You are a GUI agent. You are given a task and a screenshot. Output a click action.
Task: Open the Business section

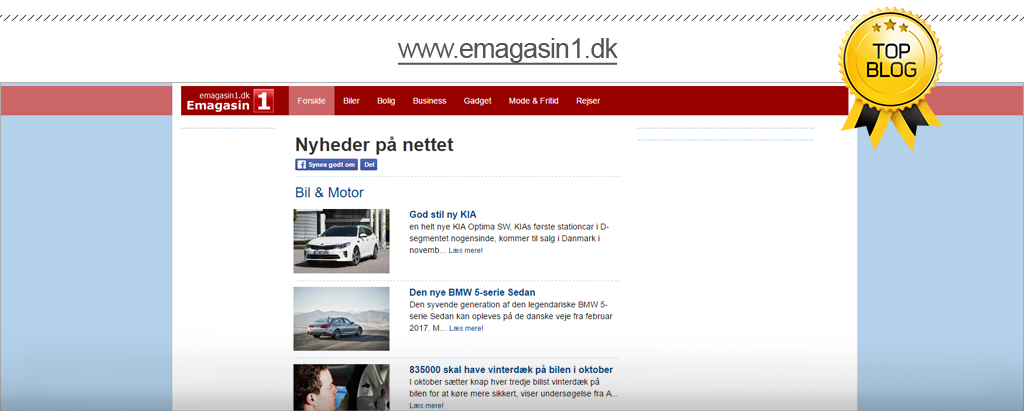(429, 101)
